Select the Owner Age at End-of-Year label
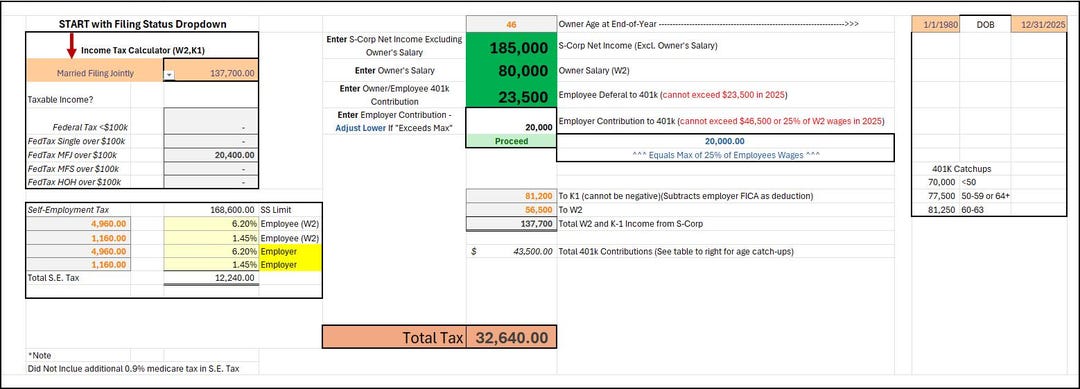The width and height of the screenshot is (1080, 389). pyautogui.click(x=608, y=24)
